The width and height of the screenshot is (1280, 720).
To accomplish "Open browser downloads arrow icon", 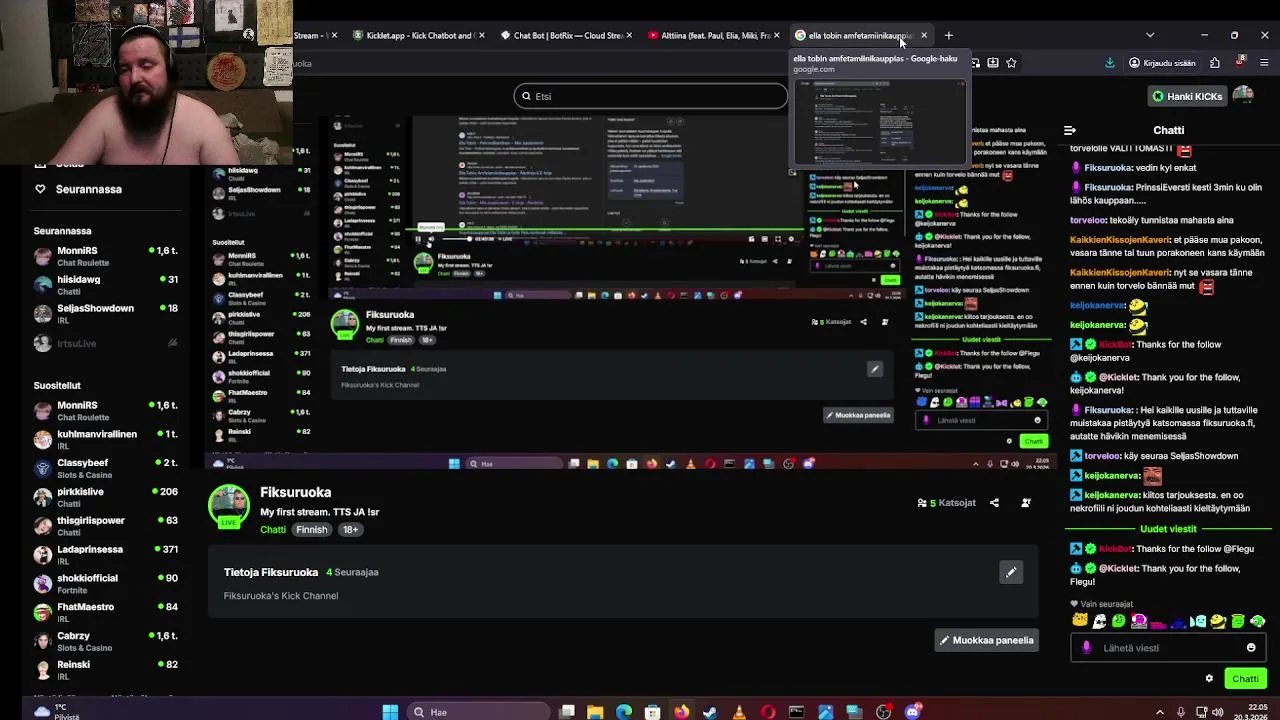I will pyautogui.click(x=1110, y=63).
